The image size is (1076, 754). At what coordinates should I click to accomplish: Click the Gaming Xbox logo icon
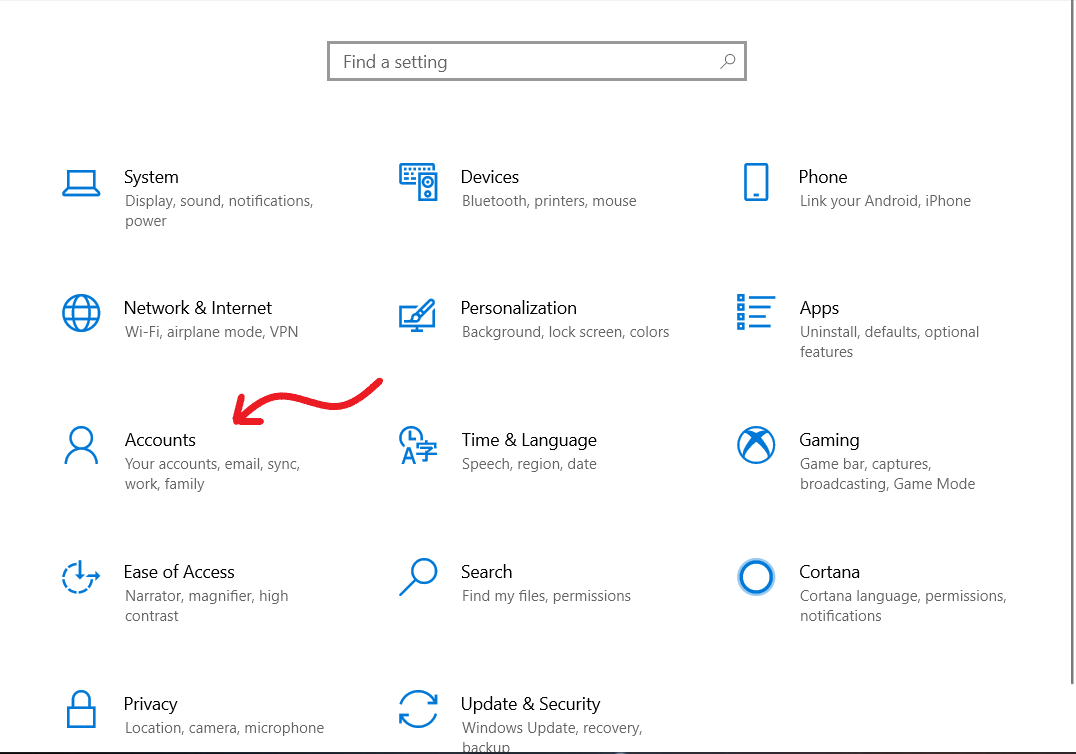click(756, 445)
